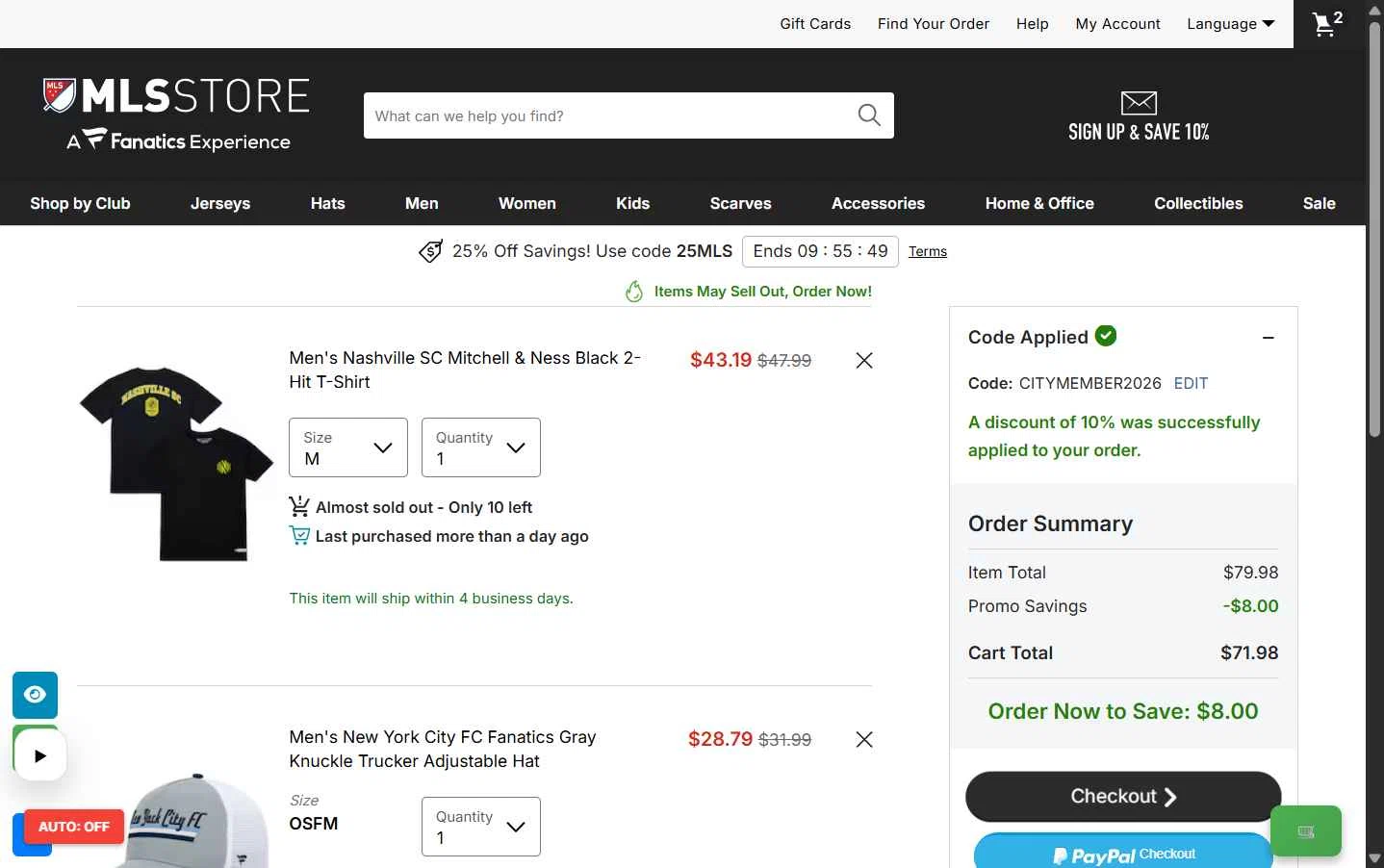Open the Jerseys menu
Viewport: 1384px width, 868px height.
(220, 203)
